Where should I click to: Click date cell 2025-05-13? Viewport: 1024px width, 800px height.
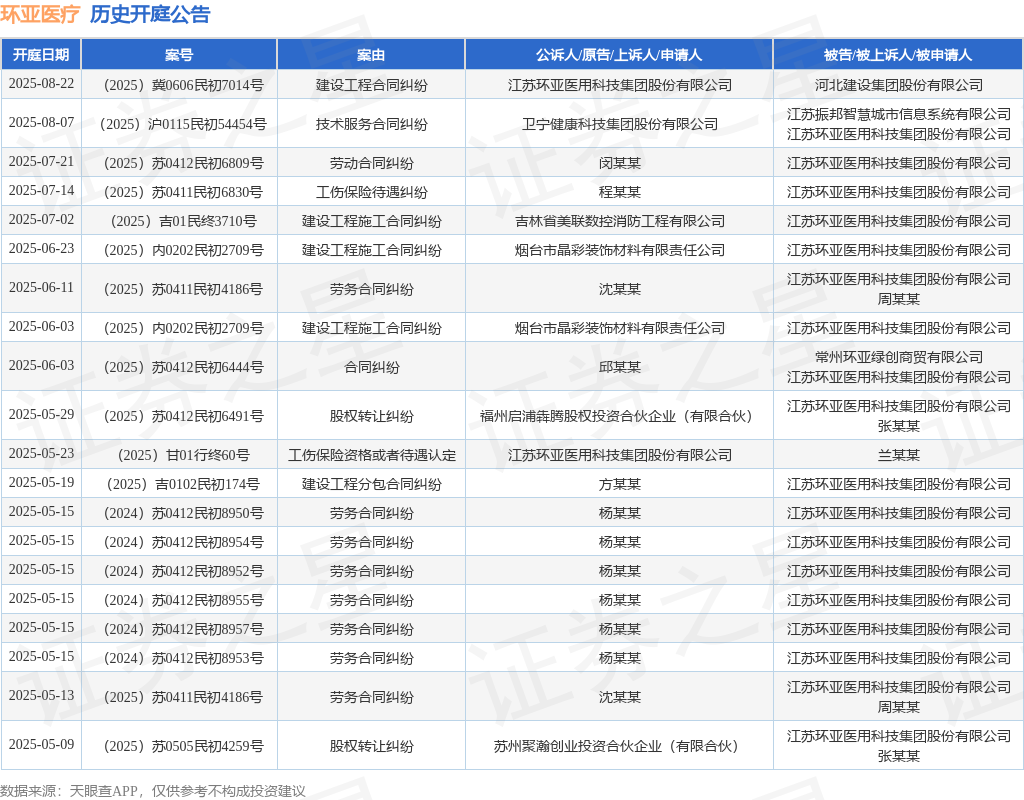pyautogui.click(x=41, y=696)
